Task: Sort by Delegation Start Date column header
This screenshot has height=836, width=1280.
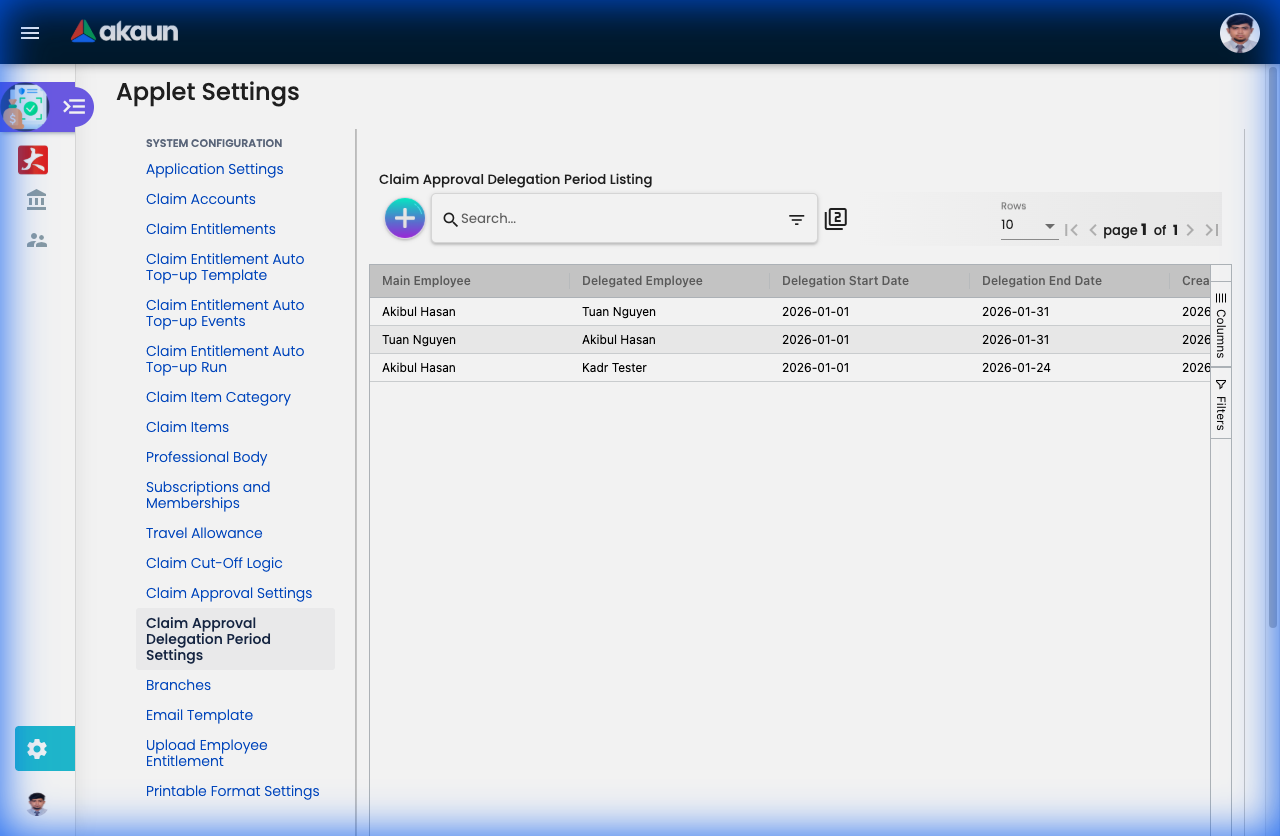Action: 845,281
